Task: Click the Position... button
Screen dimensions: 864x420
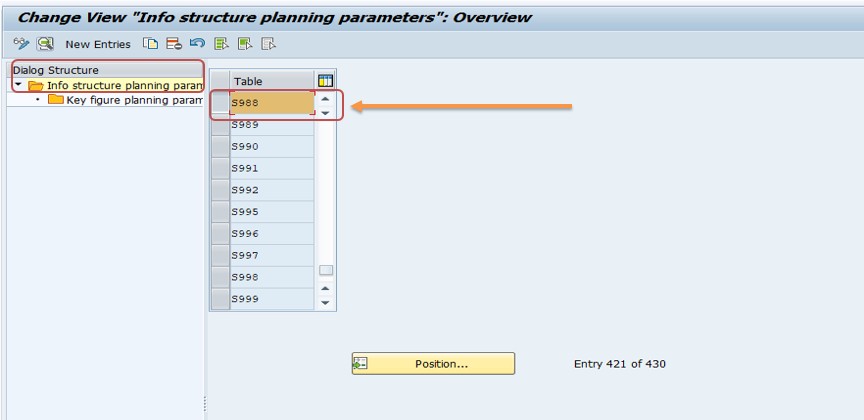Action: (433, 364)
